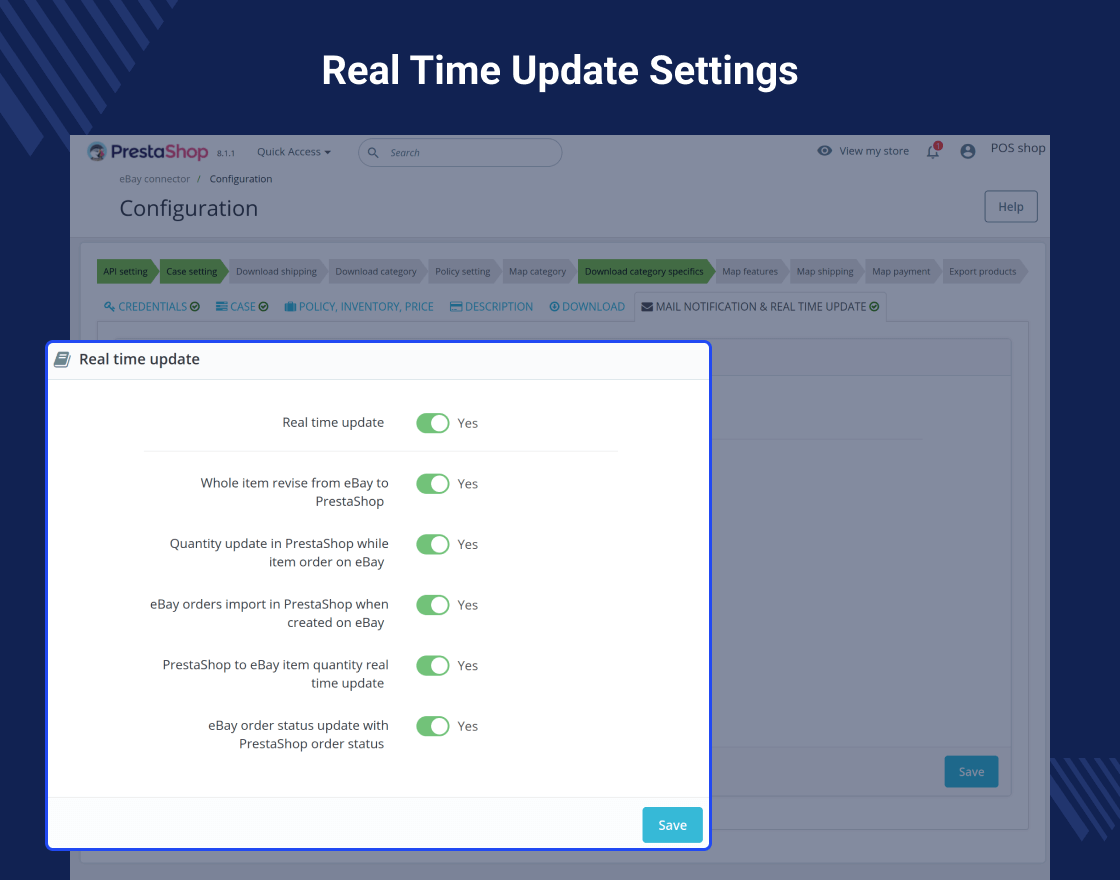This screenshot has width=1120, height=880.
Task: Click the Real time update book icon
Action: 62,359
